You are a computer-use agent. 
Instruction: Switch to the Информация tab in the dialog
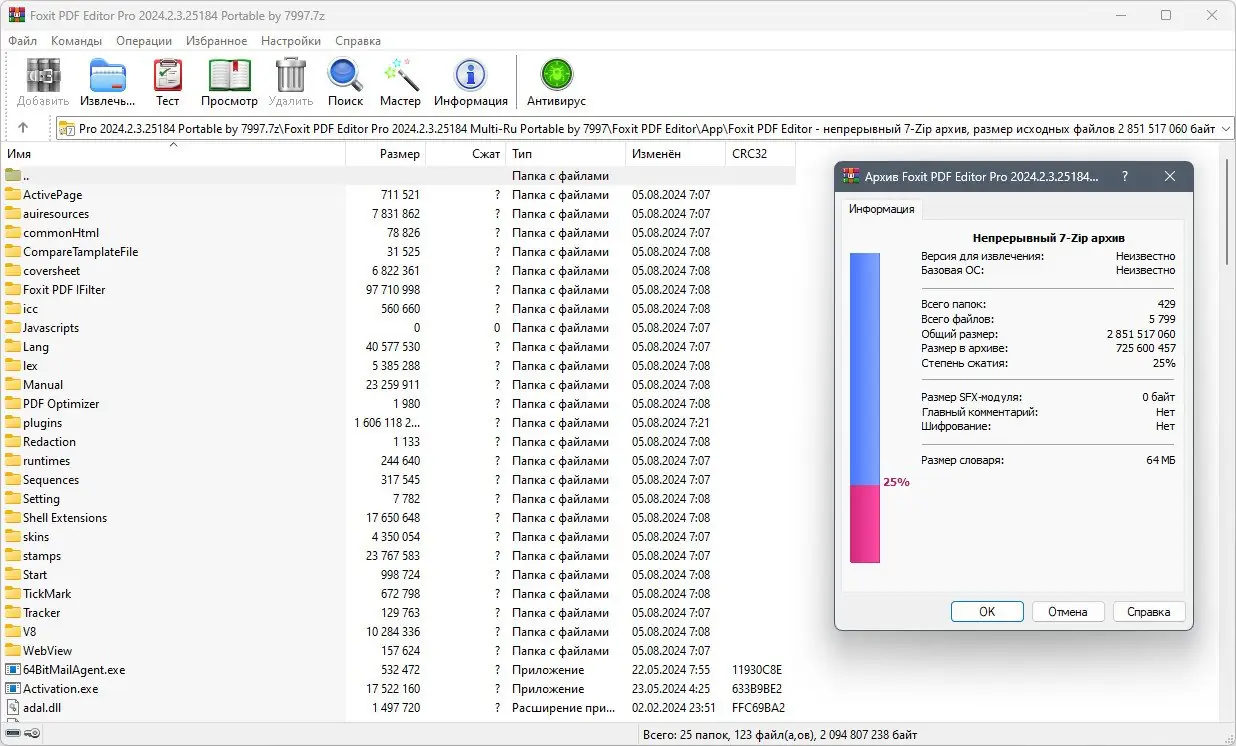(880, 209)
